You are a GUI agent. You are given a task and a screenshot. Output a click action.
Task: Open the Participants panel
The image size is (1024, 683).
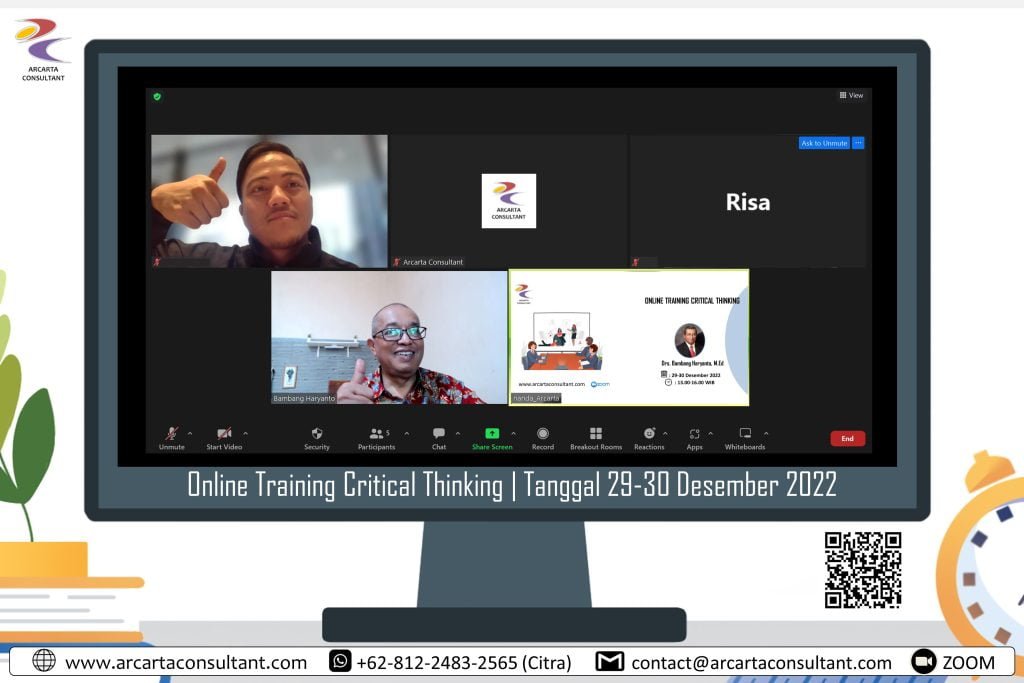coord(376,434)
